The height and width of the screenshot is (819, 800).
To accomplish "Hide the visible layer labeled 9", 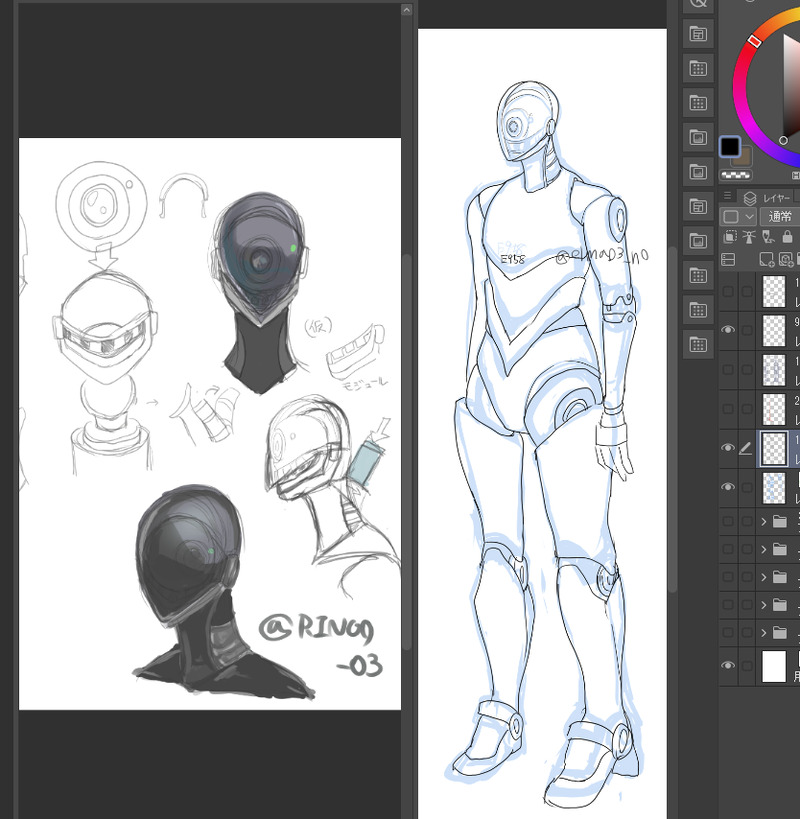I will (x=728, y=330).
